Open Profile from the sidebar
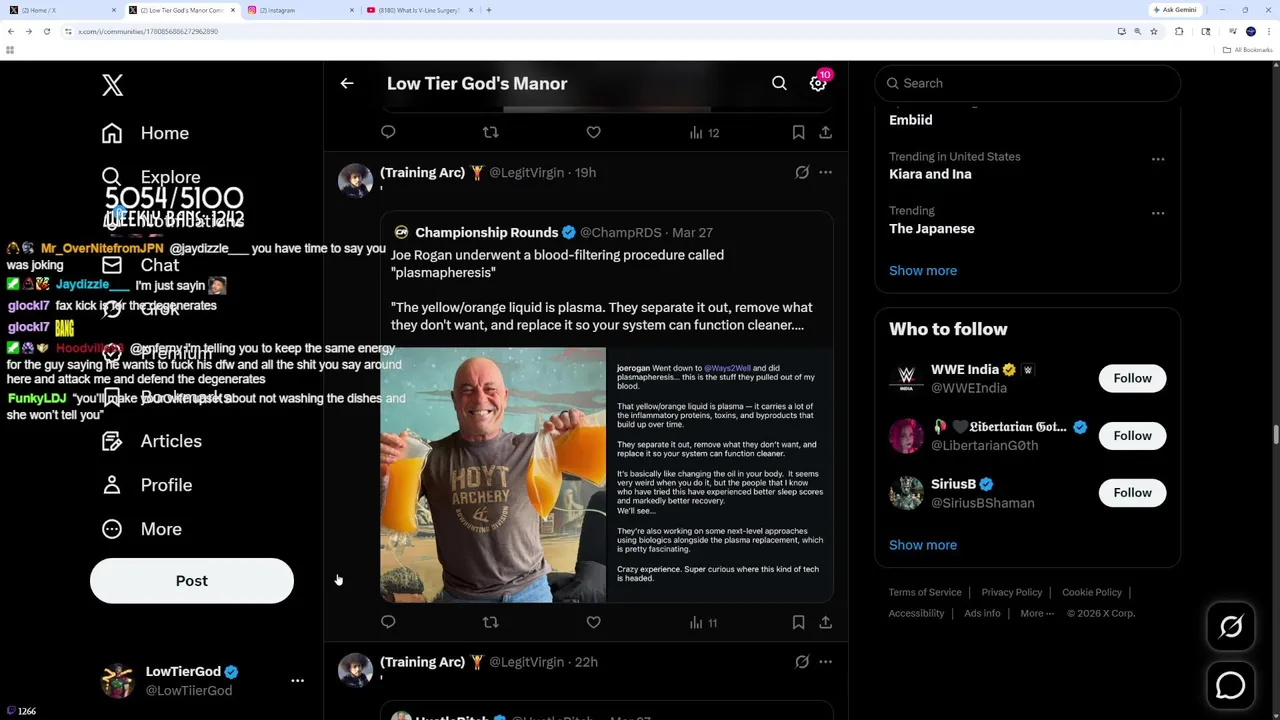This screenshot has width=1280, height=720. click(x=146, y=485)
